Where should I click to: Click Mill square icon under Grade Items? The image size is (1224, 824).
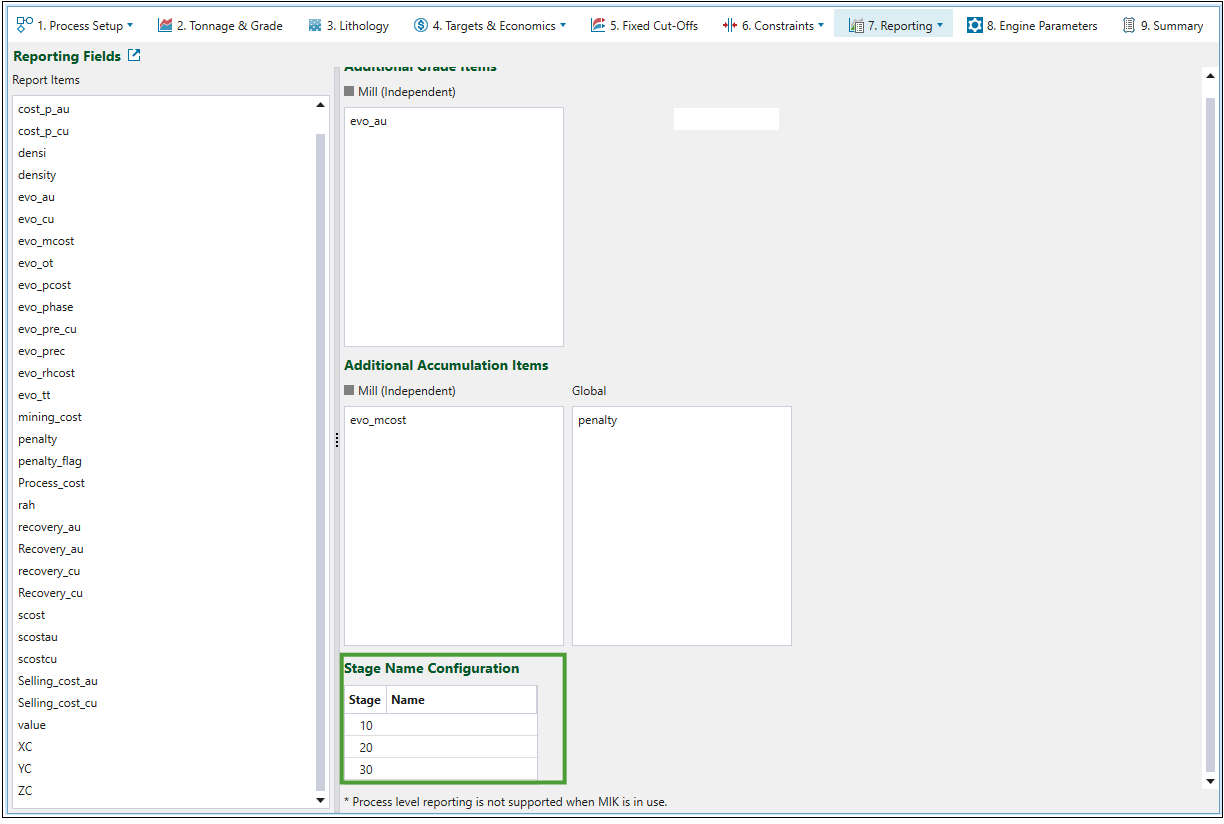click(349, 91)
